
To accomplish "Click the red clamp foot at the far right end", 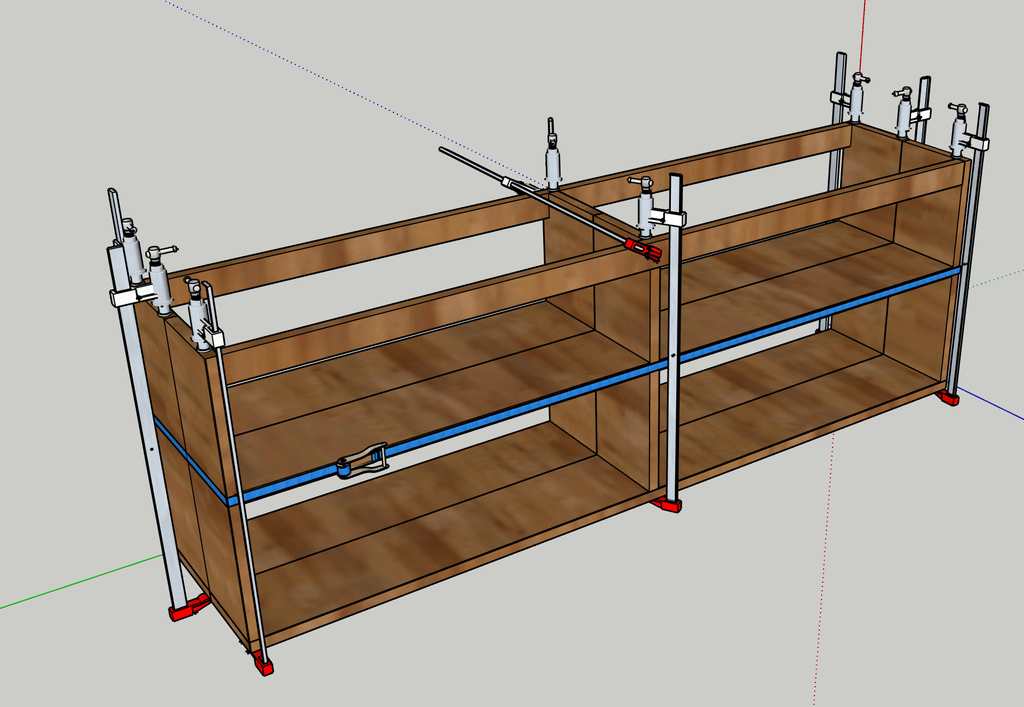I will tap(948, 398).
